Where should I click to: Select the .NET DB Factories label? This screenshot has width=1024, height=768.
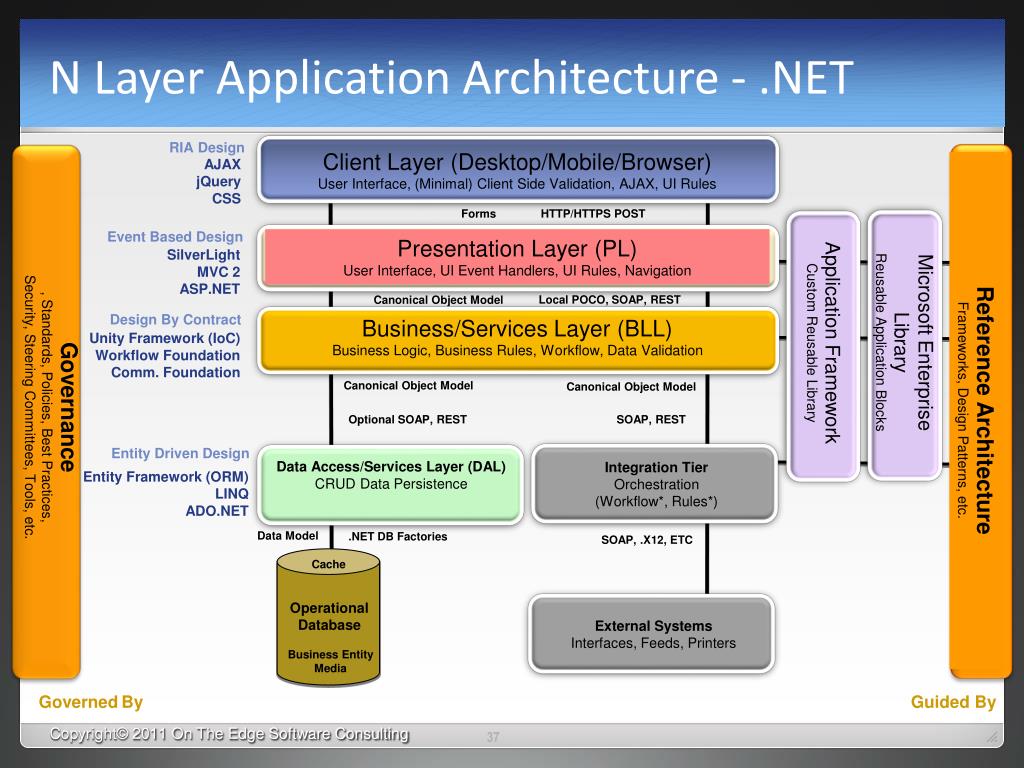[398, 536]
